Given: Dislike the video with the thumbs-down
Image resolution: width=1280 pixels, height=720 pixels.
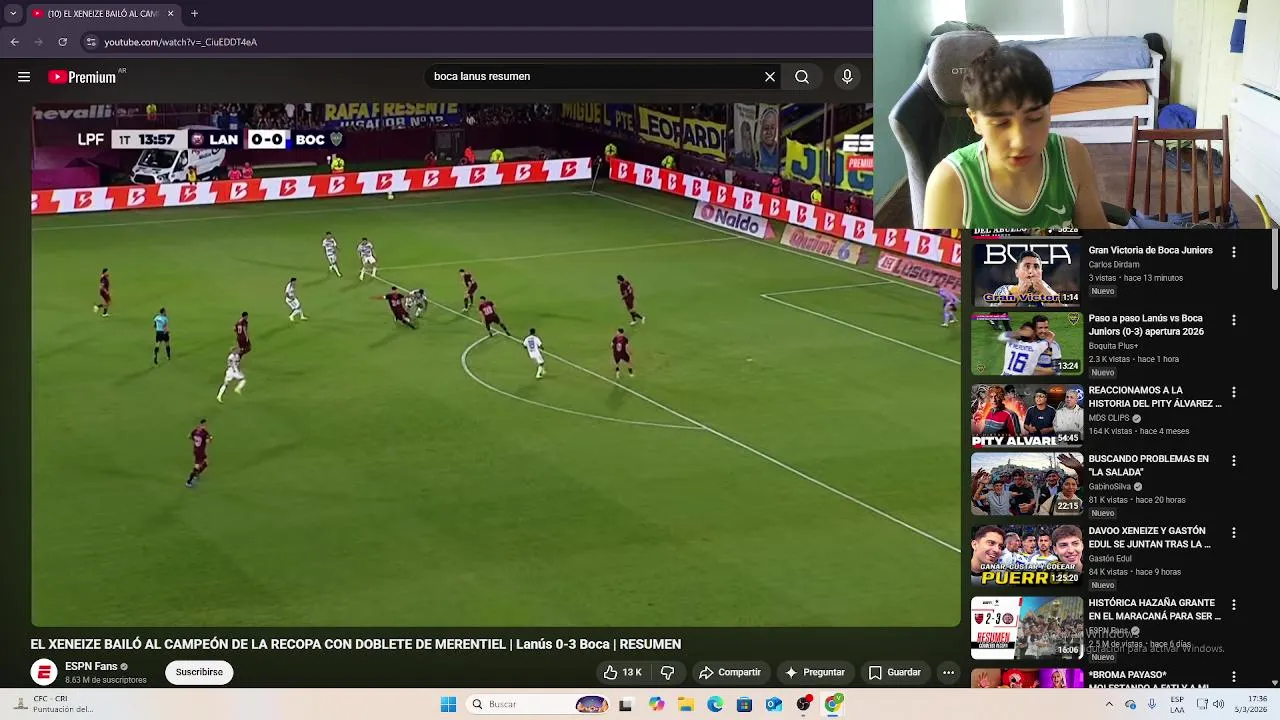Looking at the screenshot, I should pos(667,673).
